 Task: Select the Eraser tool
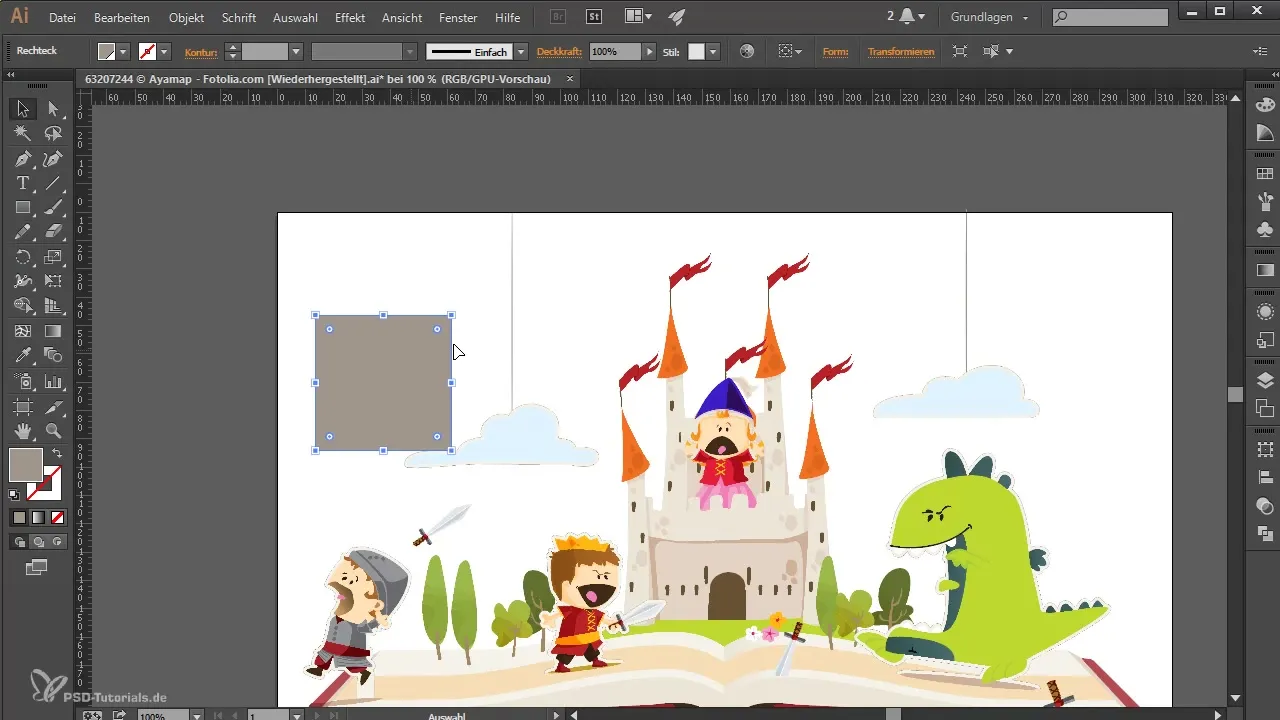(x=54, y=232)
